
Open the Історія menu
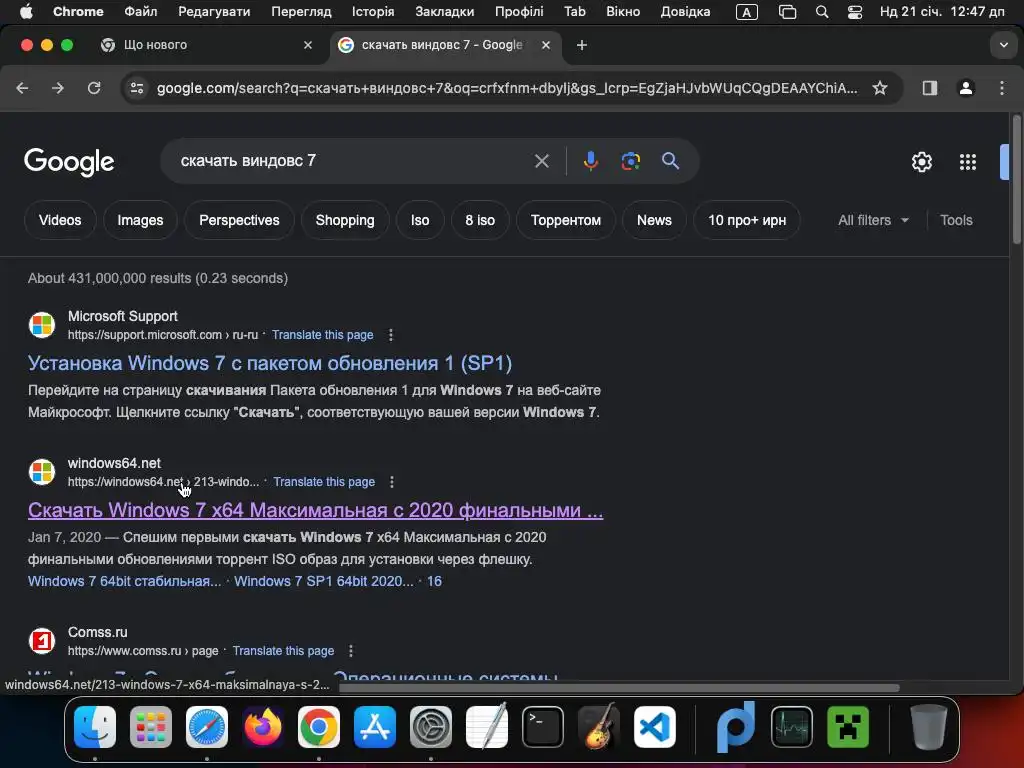[x=373, y=12]
